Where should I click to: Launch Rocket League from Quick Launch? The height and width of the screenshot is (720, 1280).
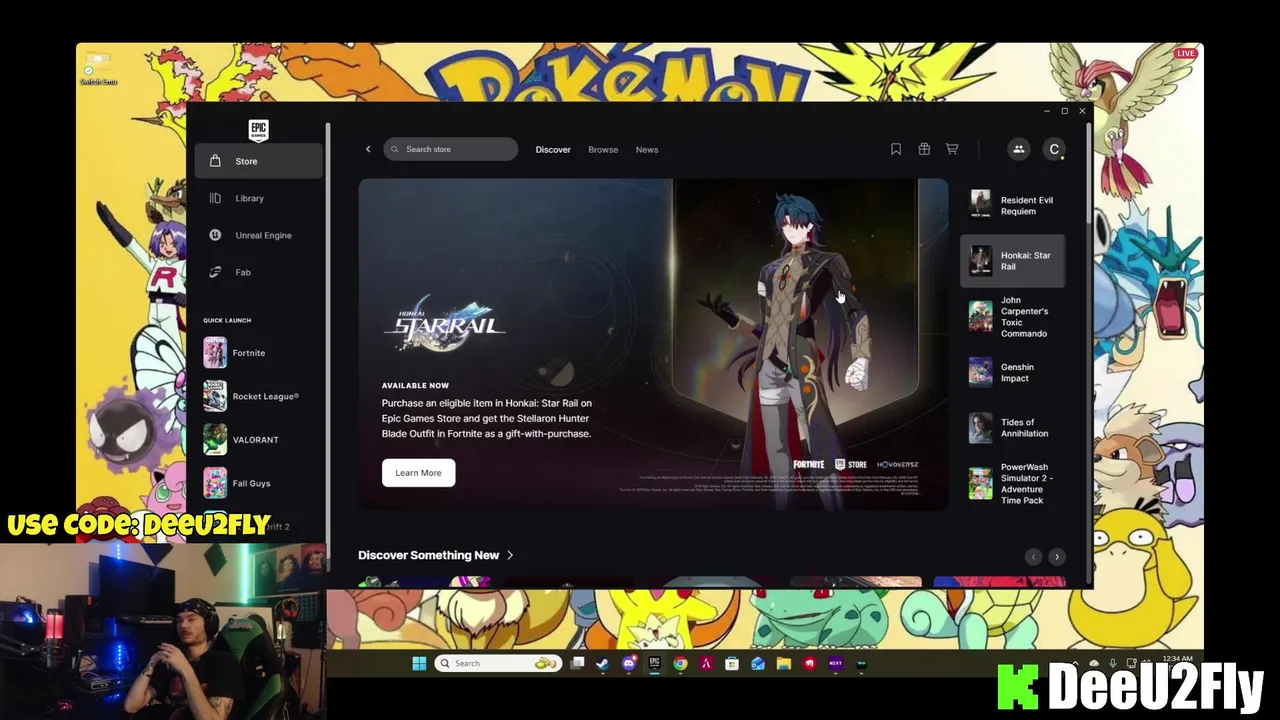pyautogui.click(x=259, y=396)
